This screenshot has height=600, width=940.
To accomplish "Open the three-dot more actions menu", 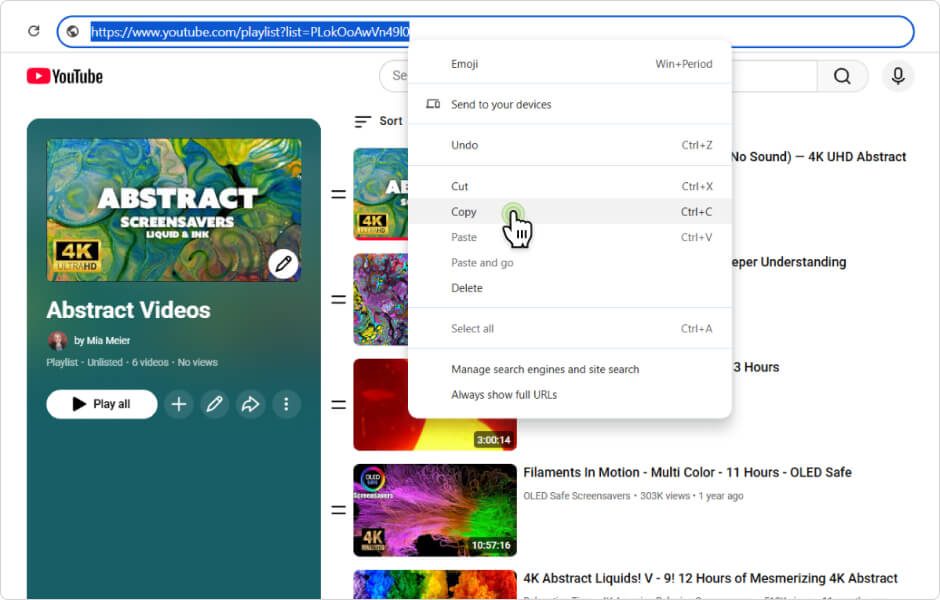I will pyautogui.click(x=286, y=404).
